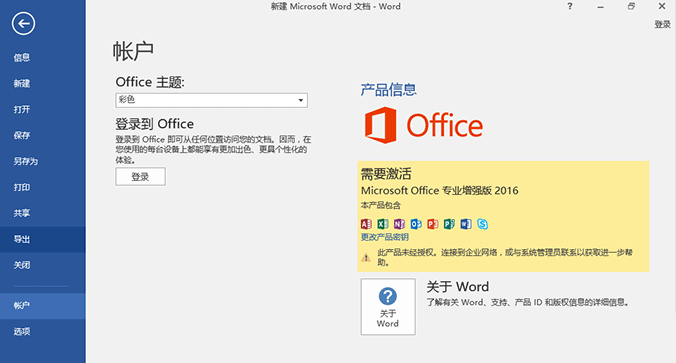Viewport: 676px width, 363px height.
Task: Click the Outlook app icon
Action: point(416,224)
